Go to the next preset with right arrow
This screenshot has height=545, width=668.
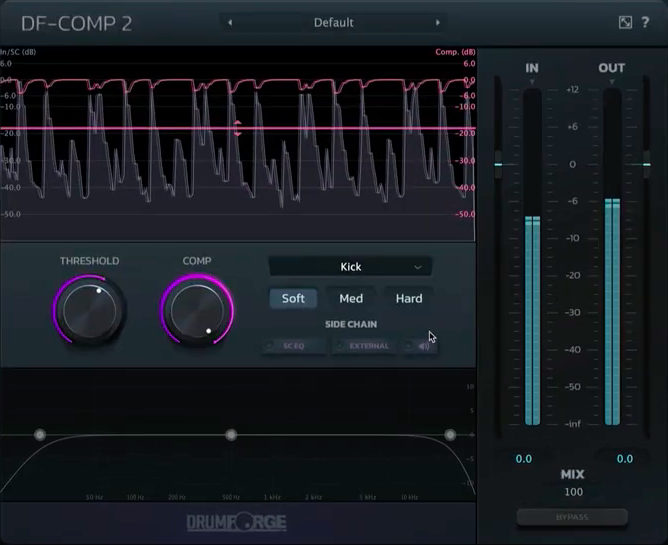click(438, 23)
